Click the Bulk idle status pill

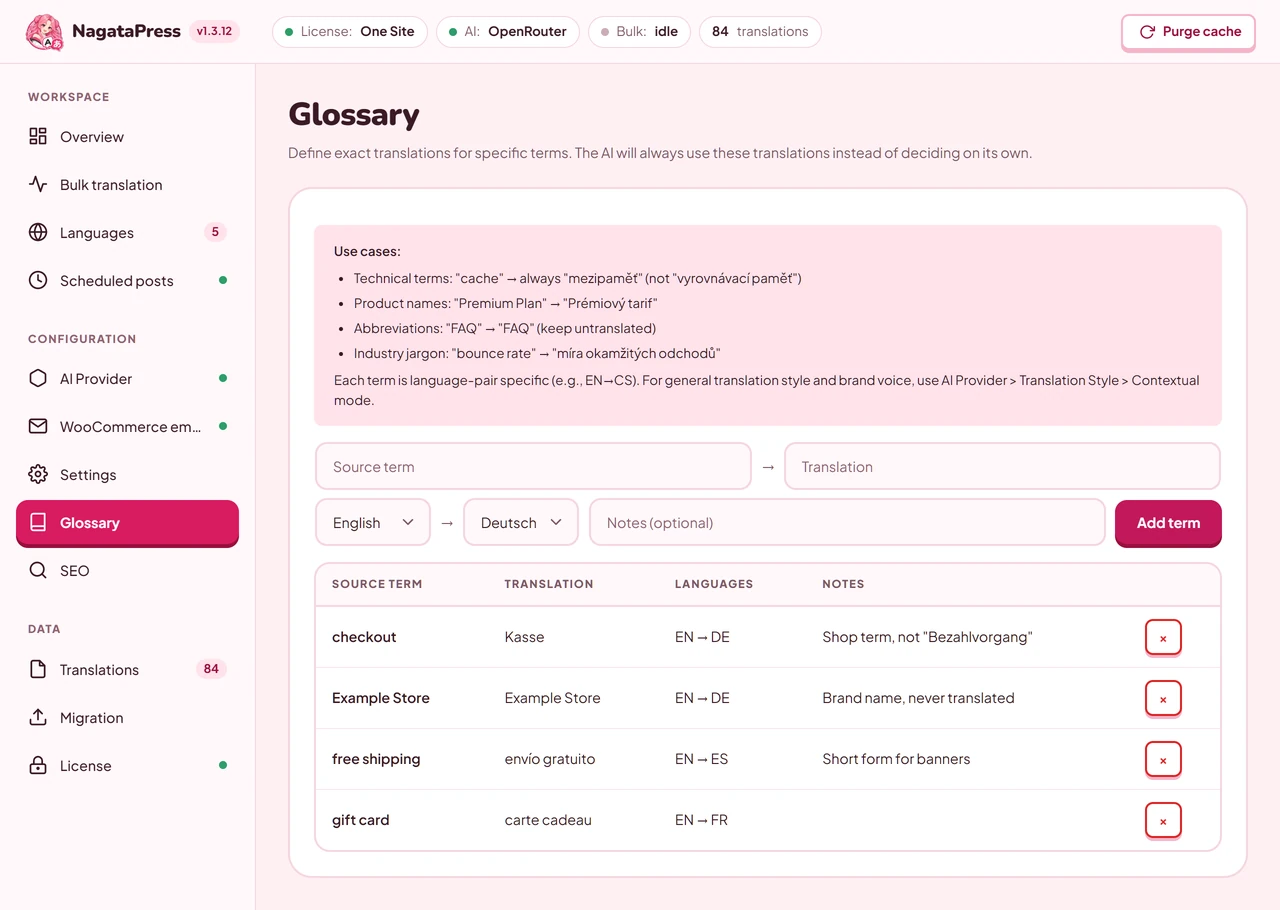[x=640, y=32]
